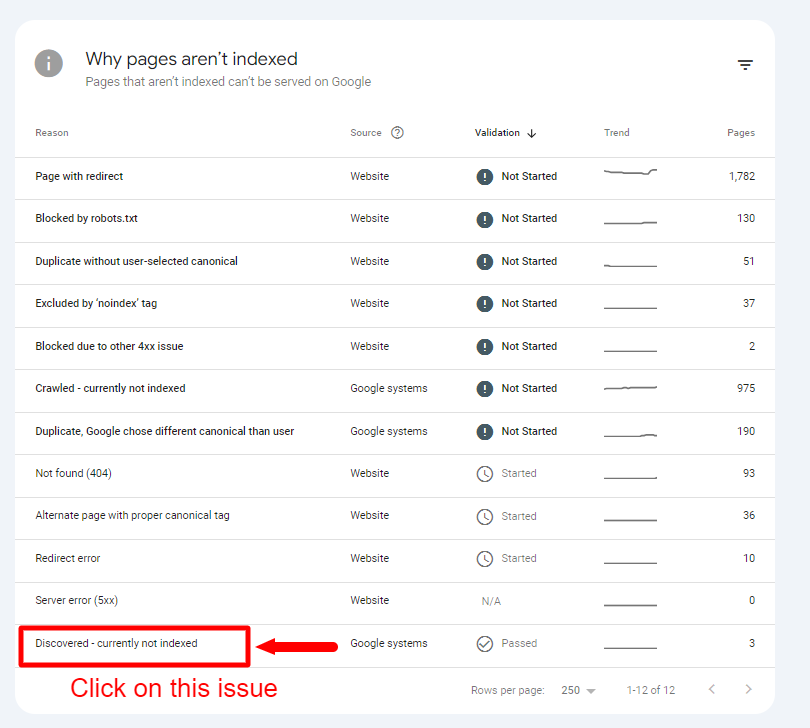Click the 975 pages count
810x728 pixels.
point(746,388)
